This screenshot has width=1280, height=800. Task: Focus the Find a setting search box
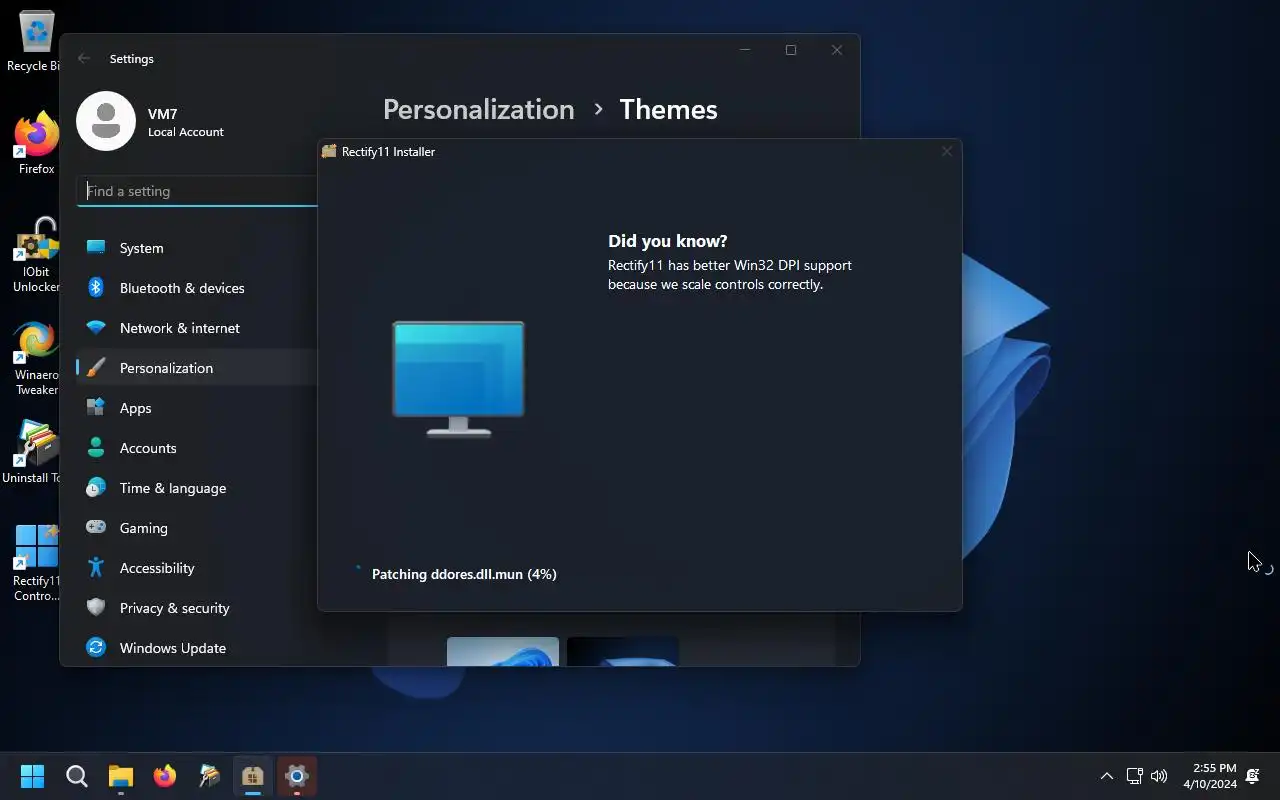point(197,191)
